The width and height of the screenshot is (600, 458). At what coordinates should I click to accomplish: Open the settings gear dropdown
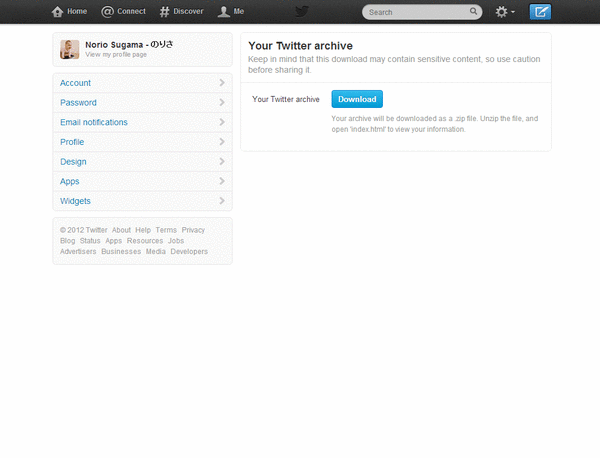pos(505,12)
